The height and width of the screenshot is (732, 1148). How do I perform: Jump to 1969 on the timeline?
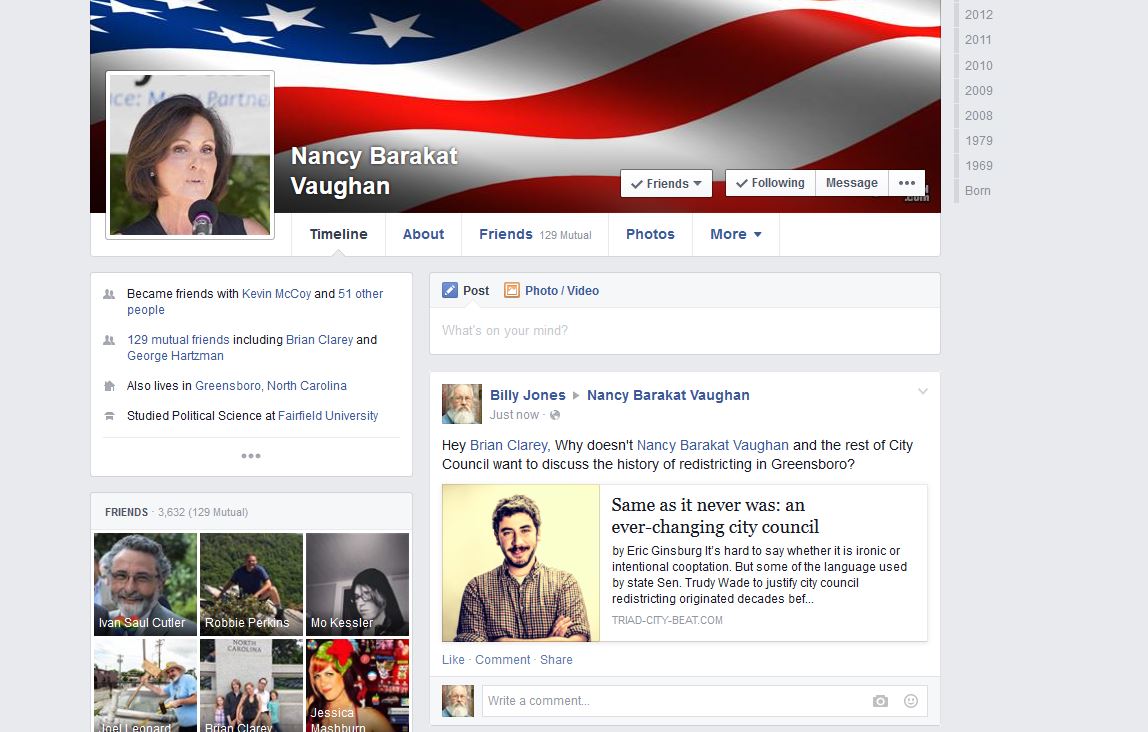click(x=978, y=165)
